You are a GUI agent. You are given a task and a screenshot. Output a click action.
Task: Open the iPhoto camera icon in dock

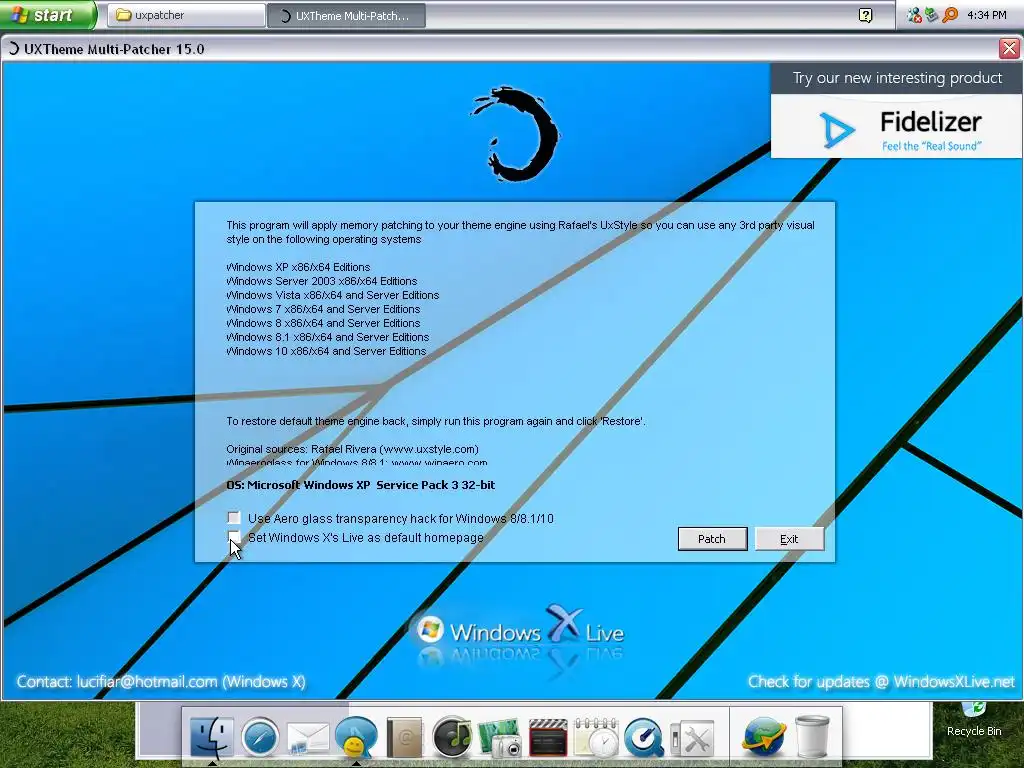tap(500, 738)
